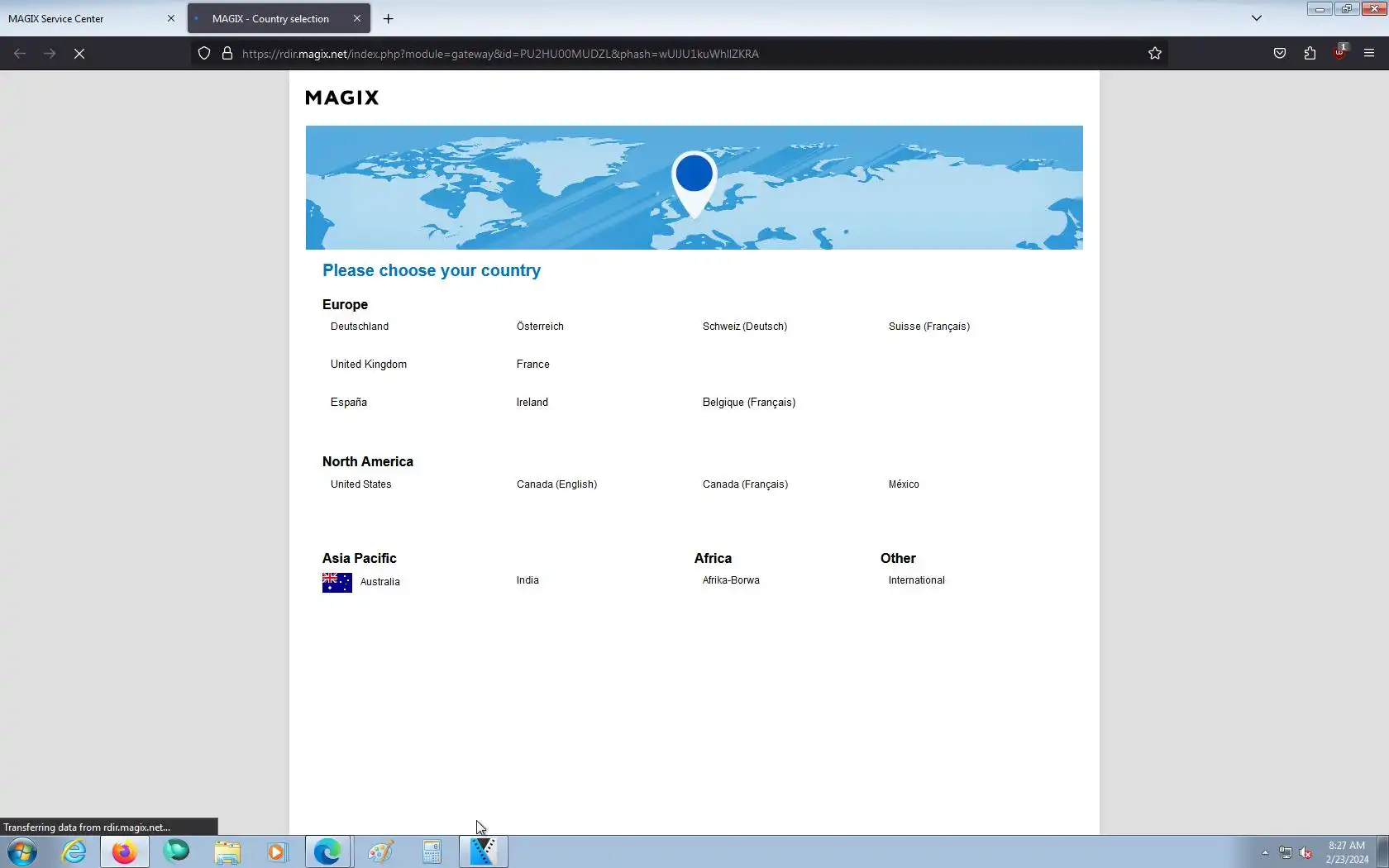Launch Internet Explorer from taskbar

pyautogui.click(x=74, y=851)
